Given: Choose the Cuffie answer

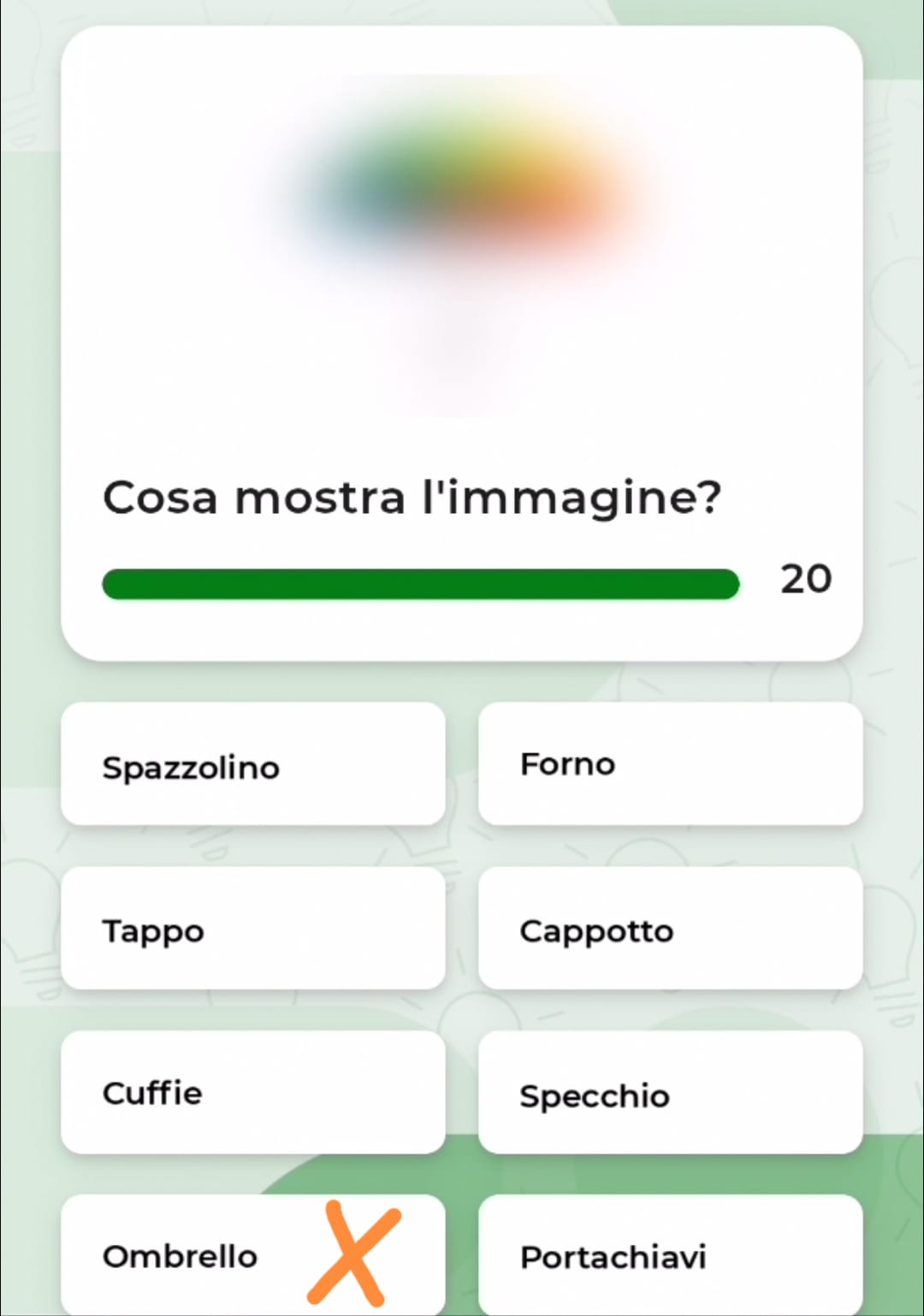Looking at the screenshot, I should coord(252,1092).
